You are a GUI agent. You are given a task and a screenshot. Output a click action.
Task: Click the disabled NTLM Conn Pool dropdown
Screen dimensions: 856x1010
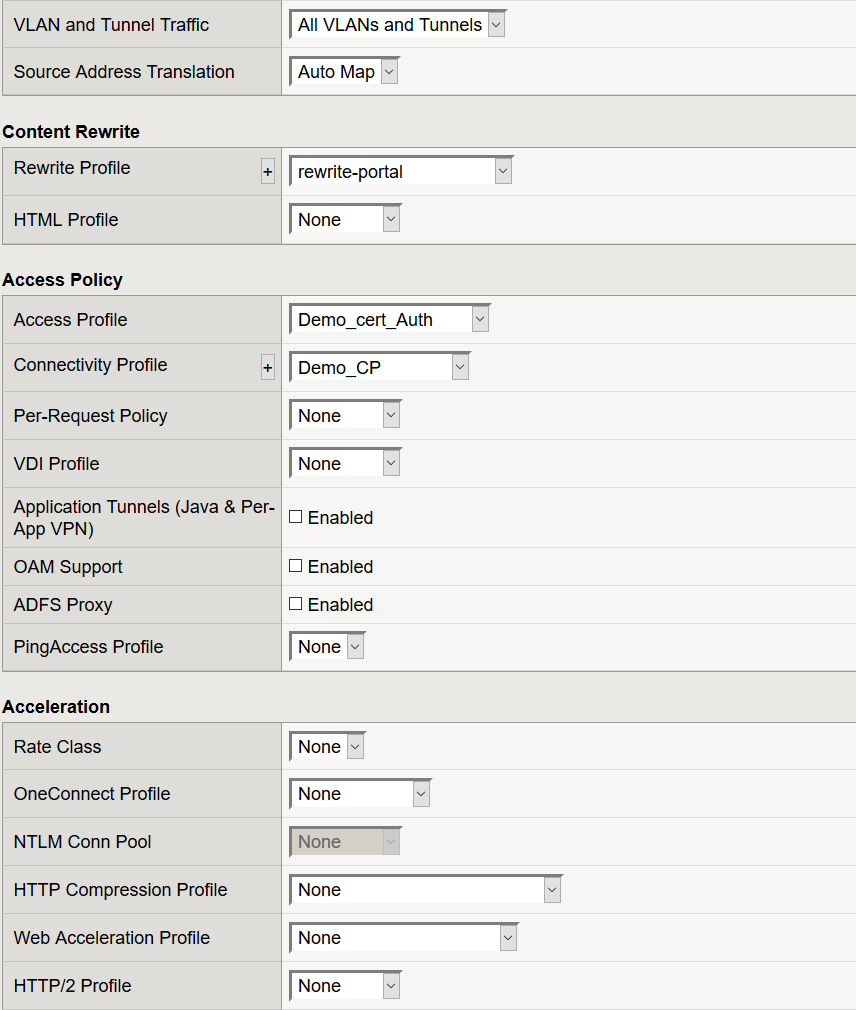(345, 841)
